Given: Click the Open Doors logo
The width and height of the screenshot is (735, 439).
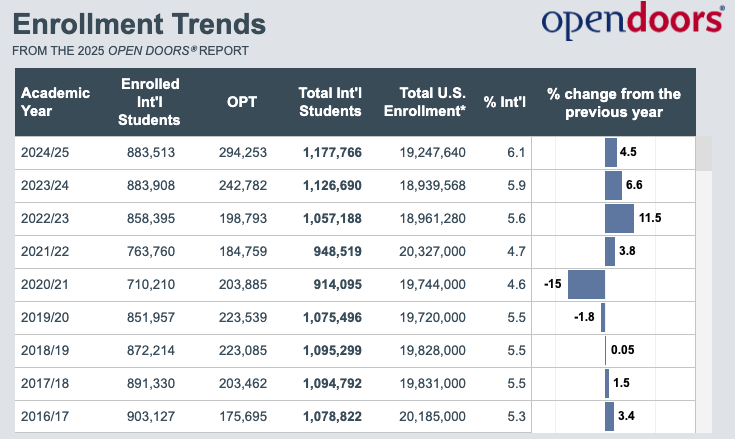Looking at the screenshot, I should [x=632, y=23].
